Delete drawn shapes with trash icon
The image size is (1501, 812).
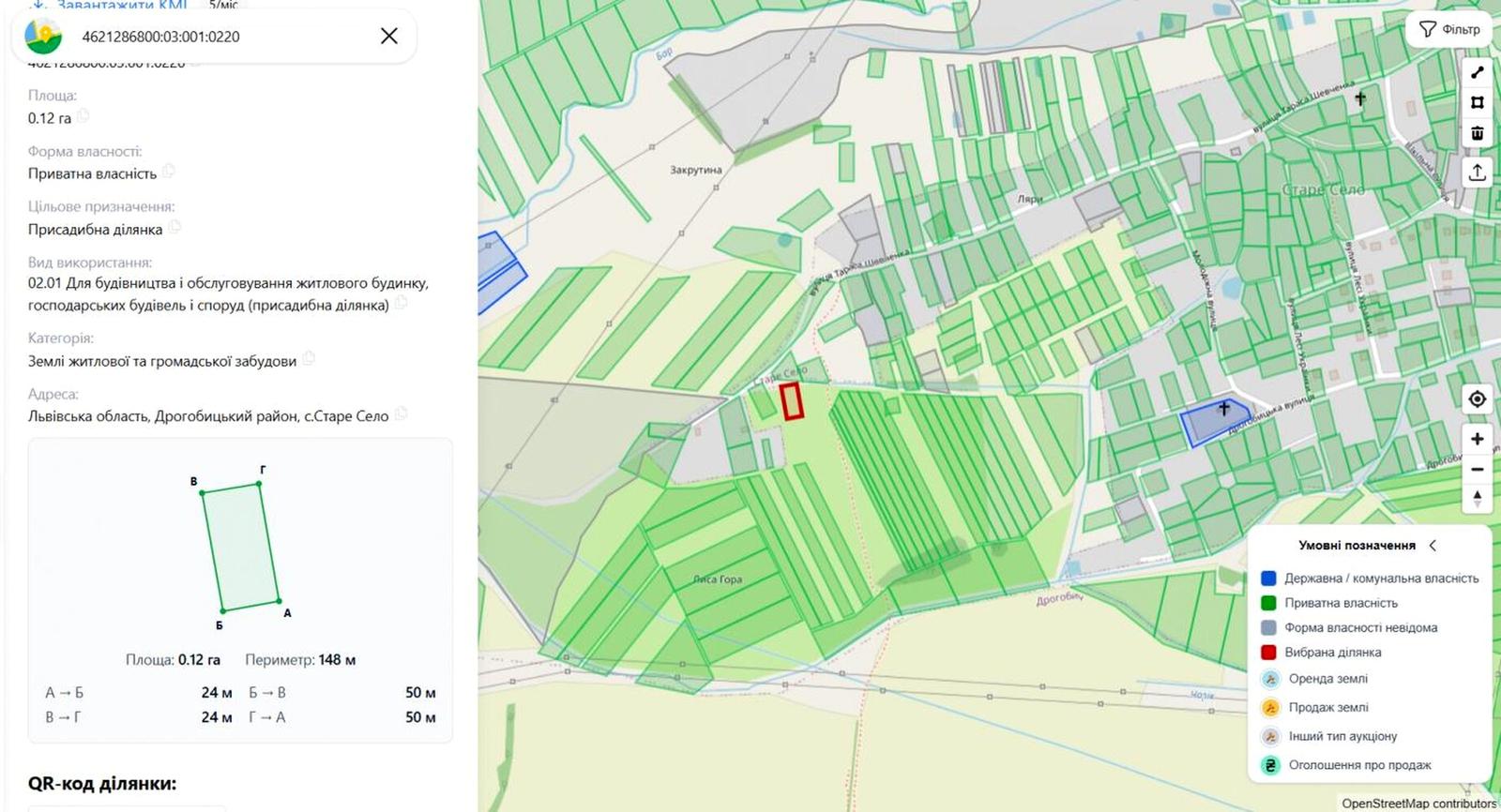[x=1477, y=133]
